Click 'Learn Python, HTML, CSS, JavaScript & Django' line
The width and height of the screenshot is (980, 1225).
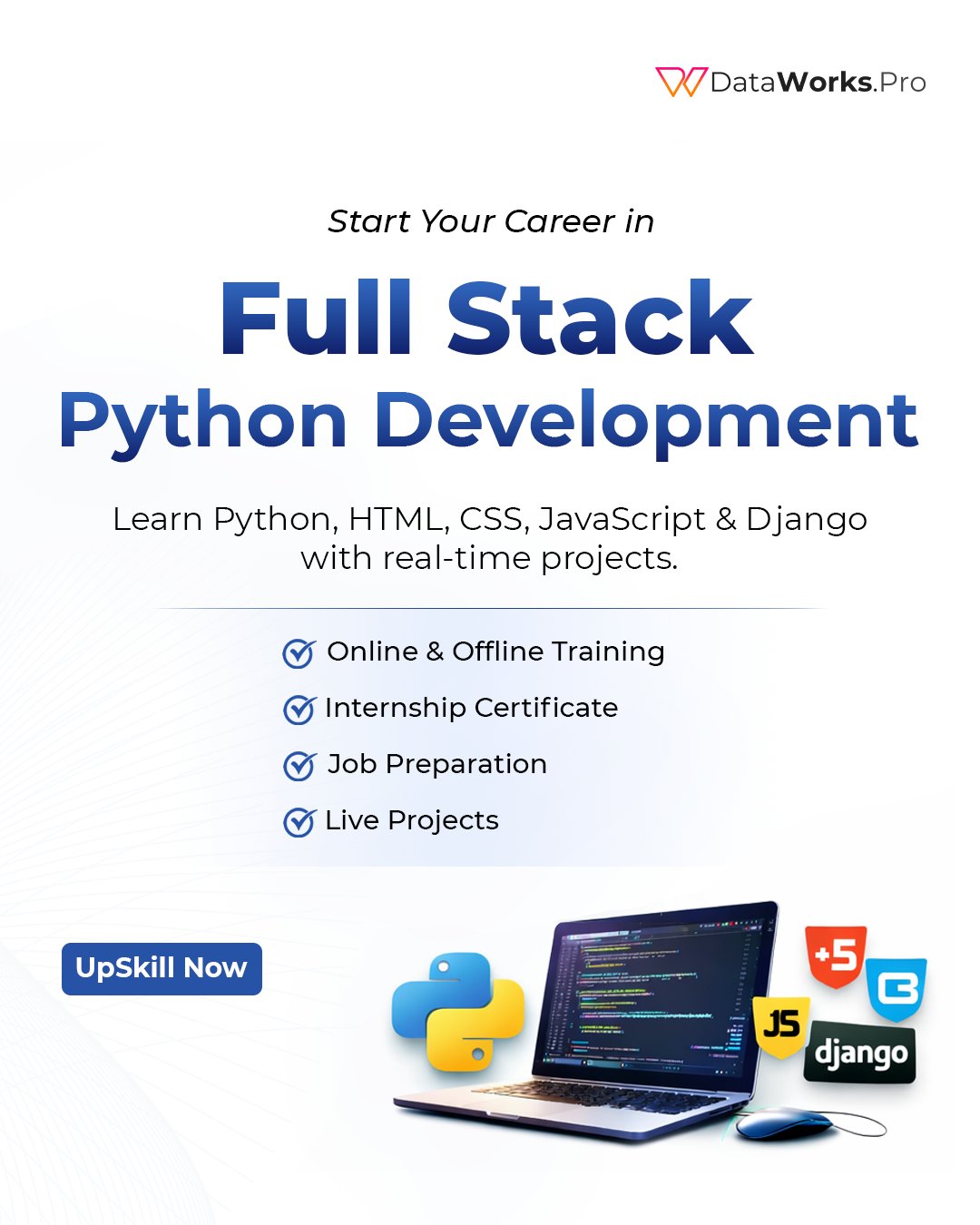pos(490,520)
